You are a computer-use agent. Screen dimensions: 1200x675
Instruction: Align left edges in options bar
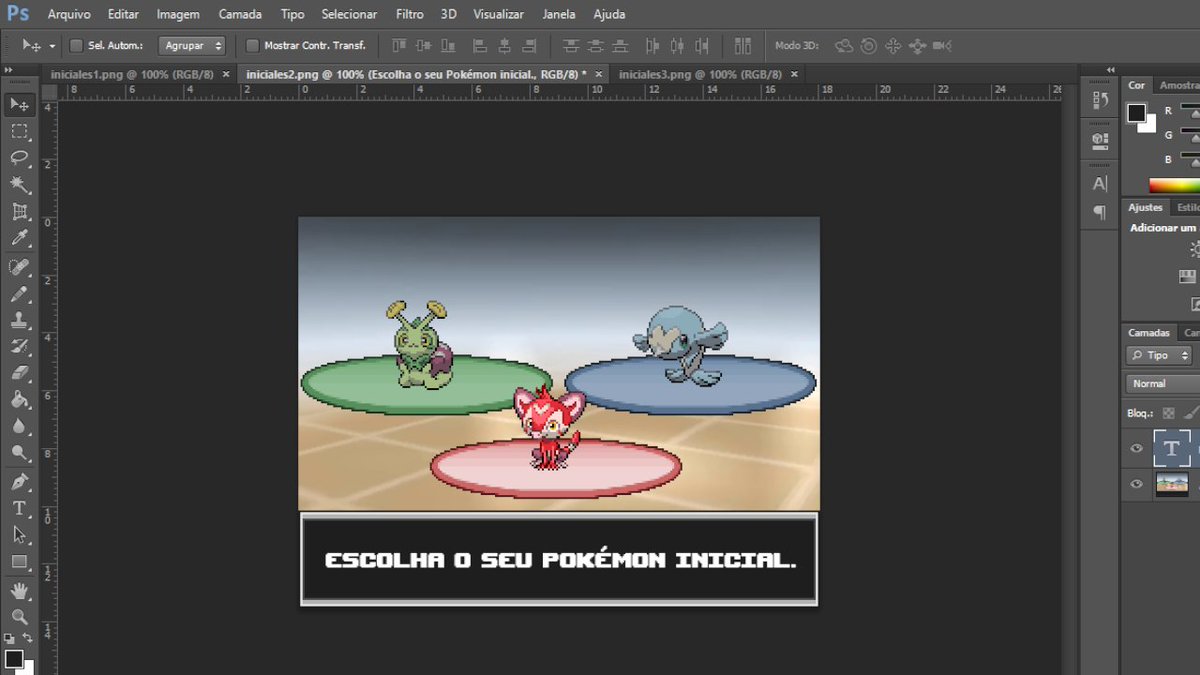pyautogui.click(x=479, y=45)
